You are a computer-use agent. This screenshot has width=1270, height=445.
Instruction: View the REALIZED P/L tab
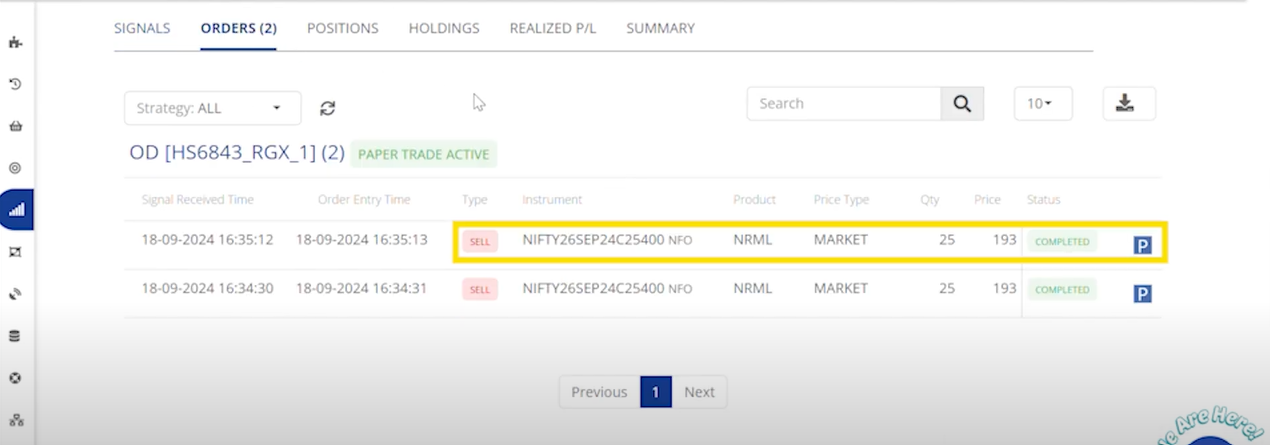552,28
